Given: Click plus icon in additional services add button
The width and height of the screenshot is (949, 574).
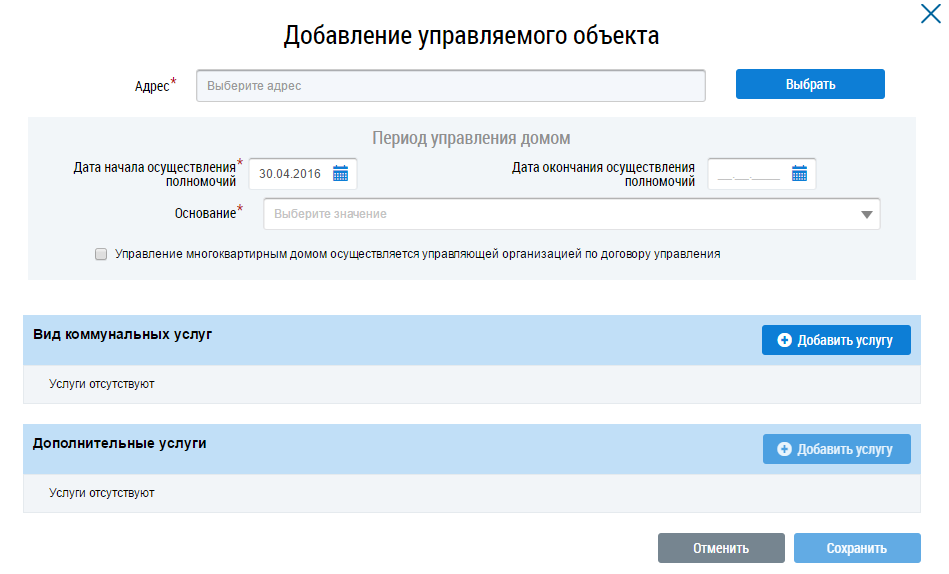Looking at the screenshot, I should (784, 449).
